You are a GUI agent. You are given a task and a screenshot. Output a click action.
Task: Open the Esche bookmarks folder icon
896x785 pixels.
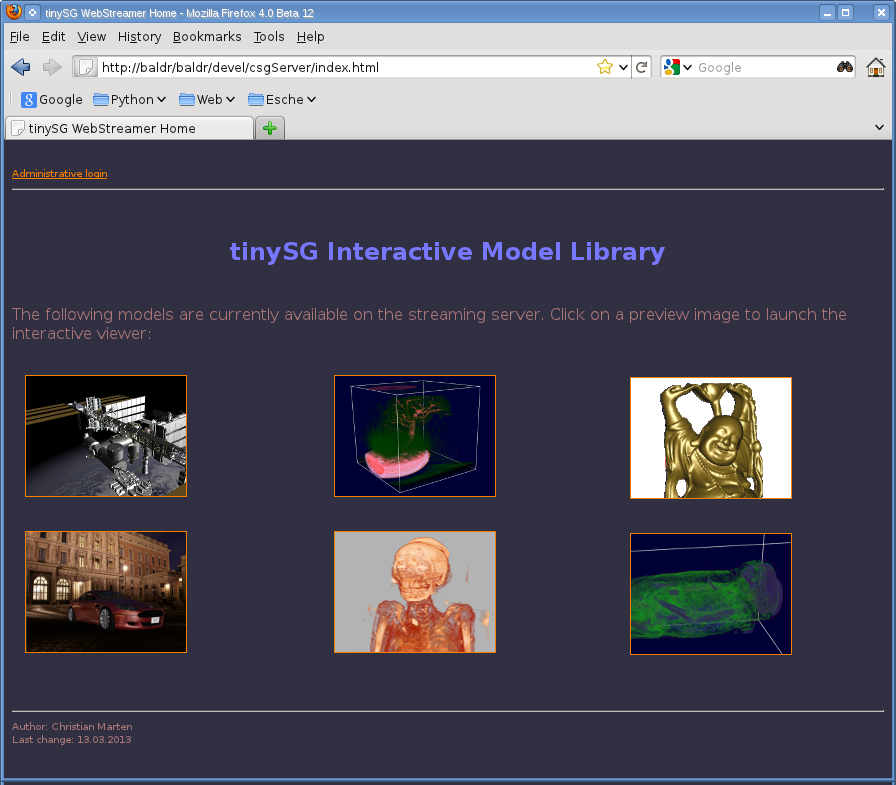click(x=258, y=100)
